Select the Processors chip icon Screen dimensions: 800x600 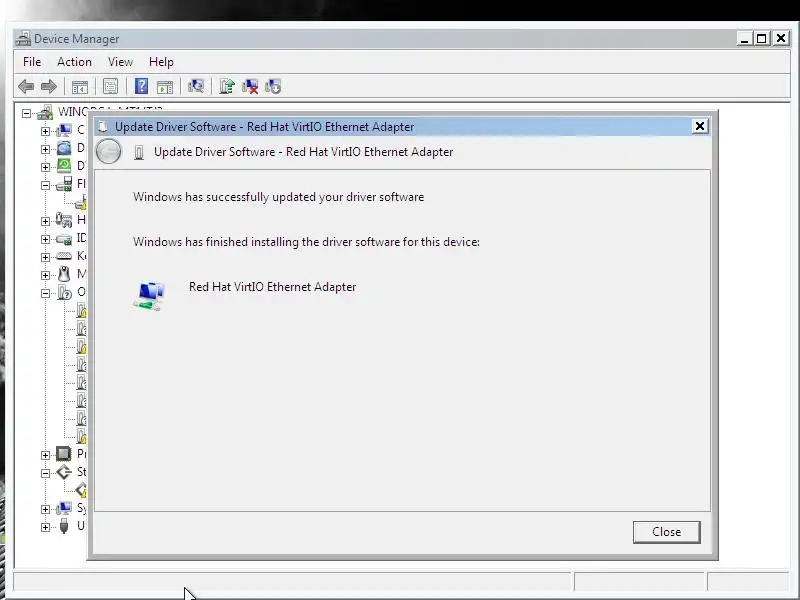[x=64, y=454]
